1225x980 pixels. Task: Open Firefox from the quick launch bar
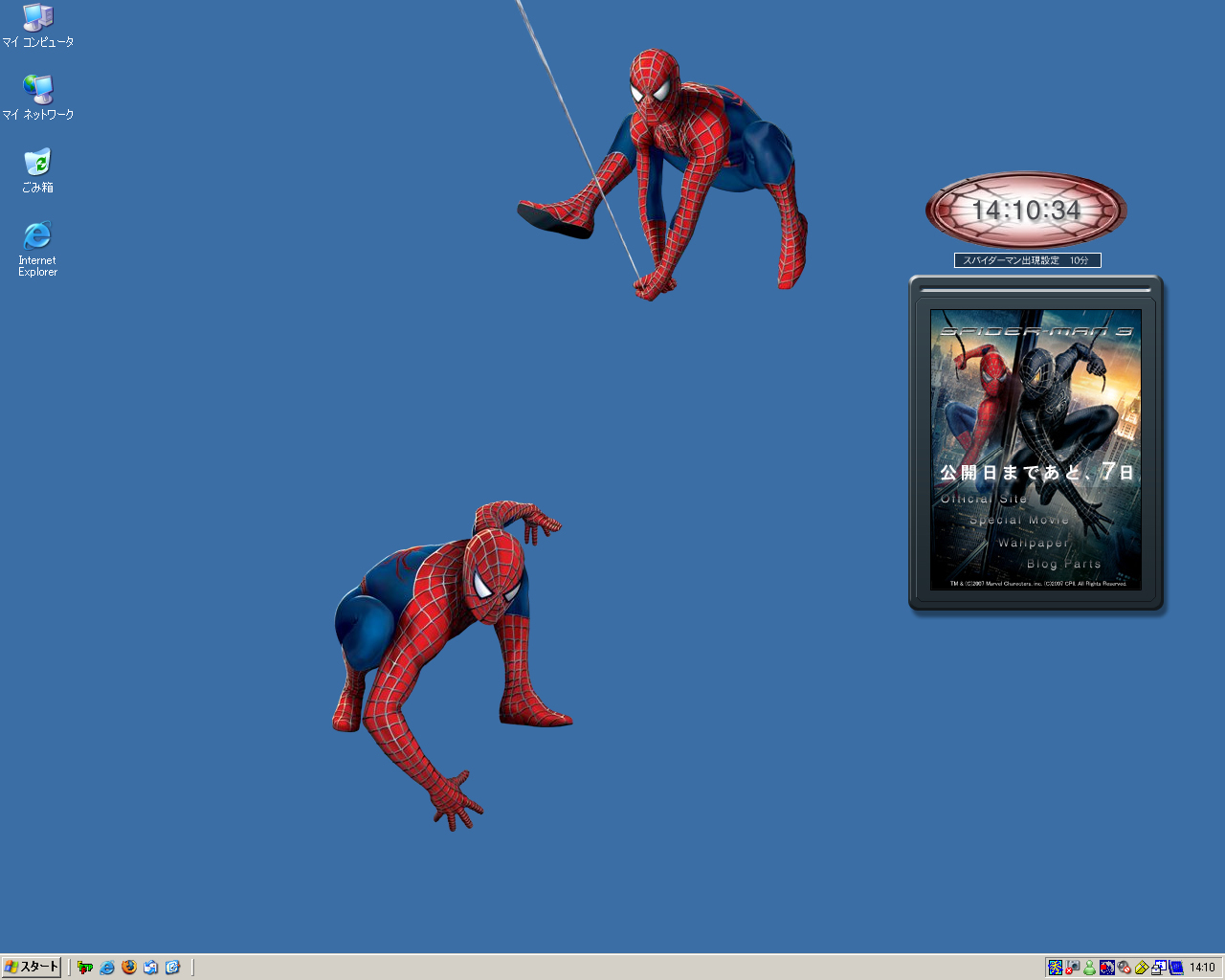click(129, 968)
